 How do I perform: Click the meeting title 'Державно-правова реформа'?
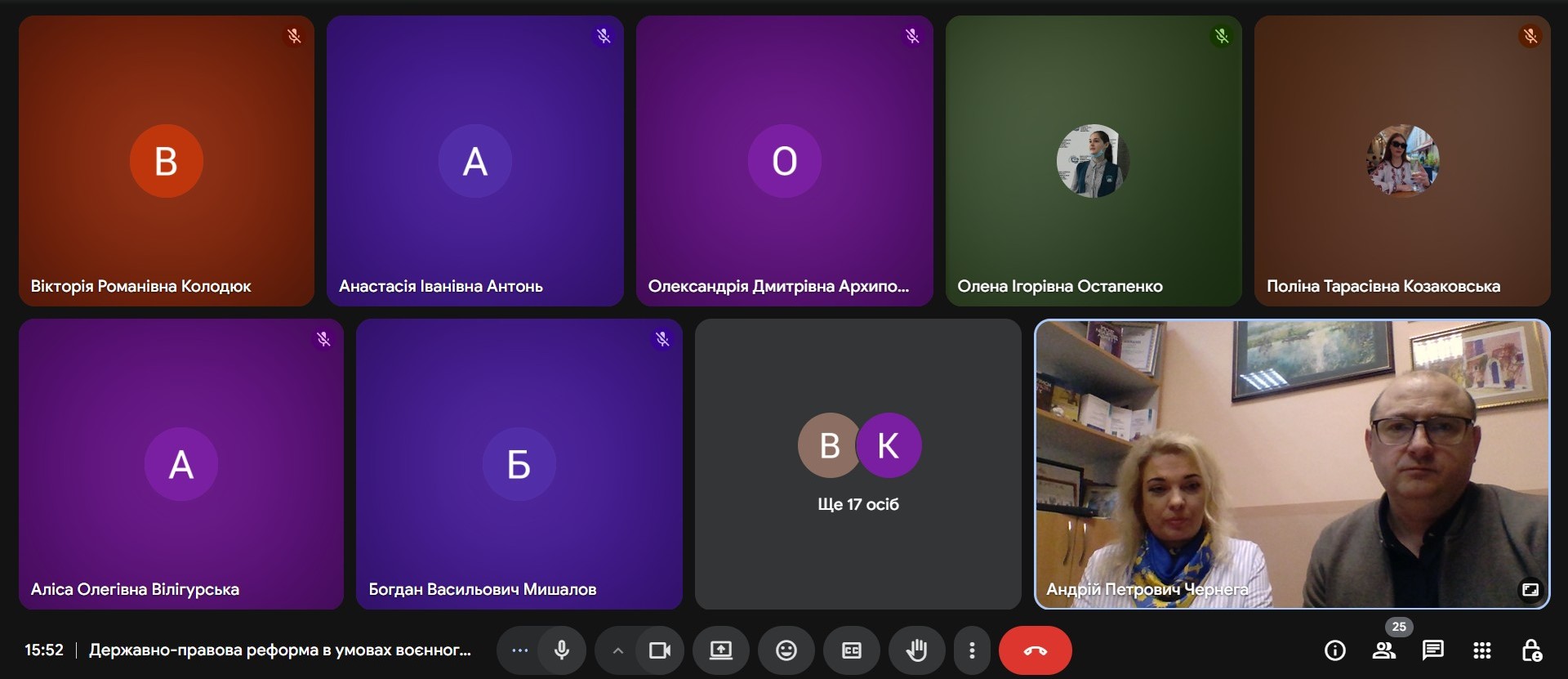coord(279,650)
